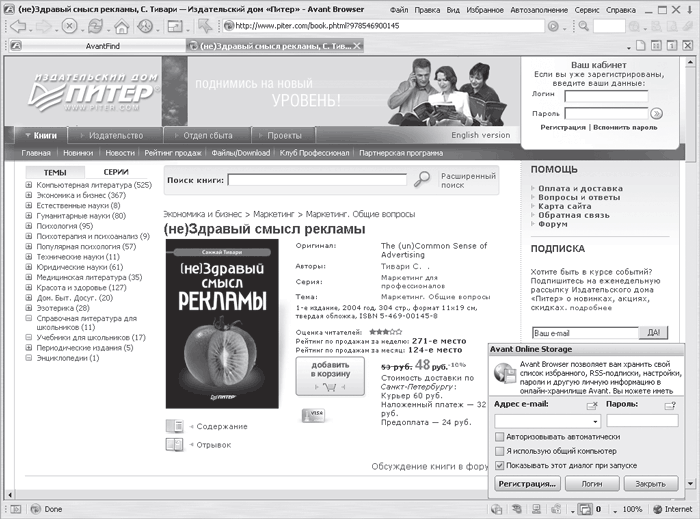
Task: Expand the Психология category node
Action: 29,226
